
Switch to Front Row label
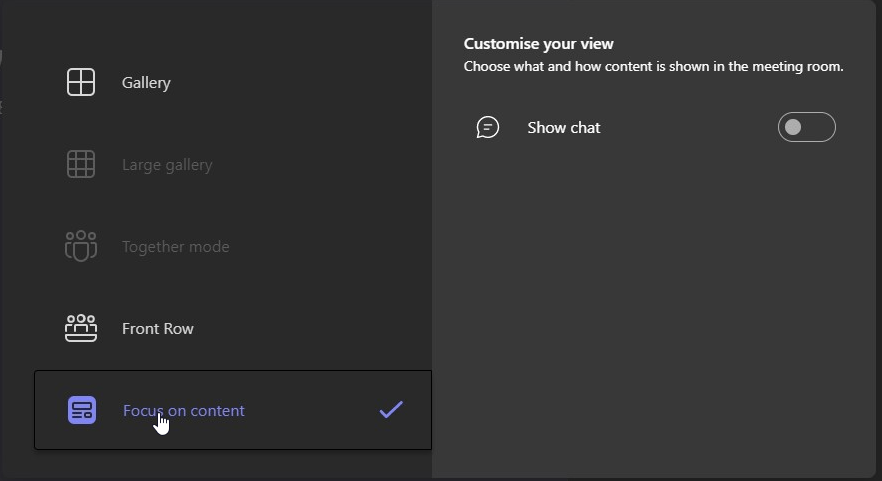158,329
